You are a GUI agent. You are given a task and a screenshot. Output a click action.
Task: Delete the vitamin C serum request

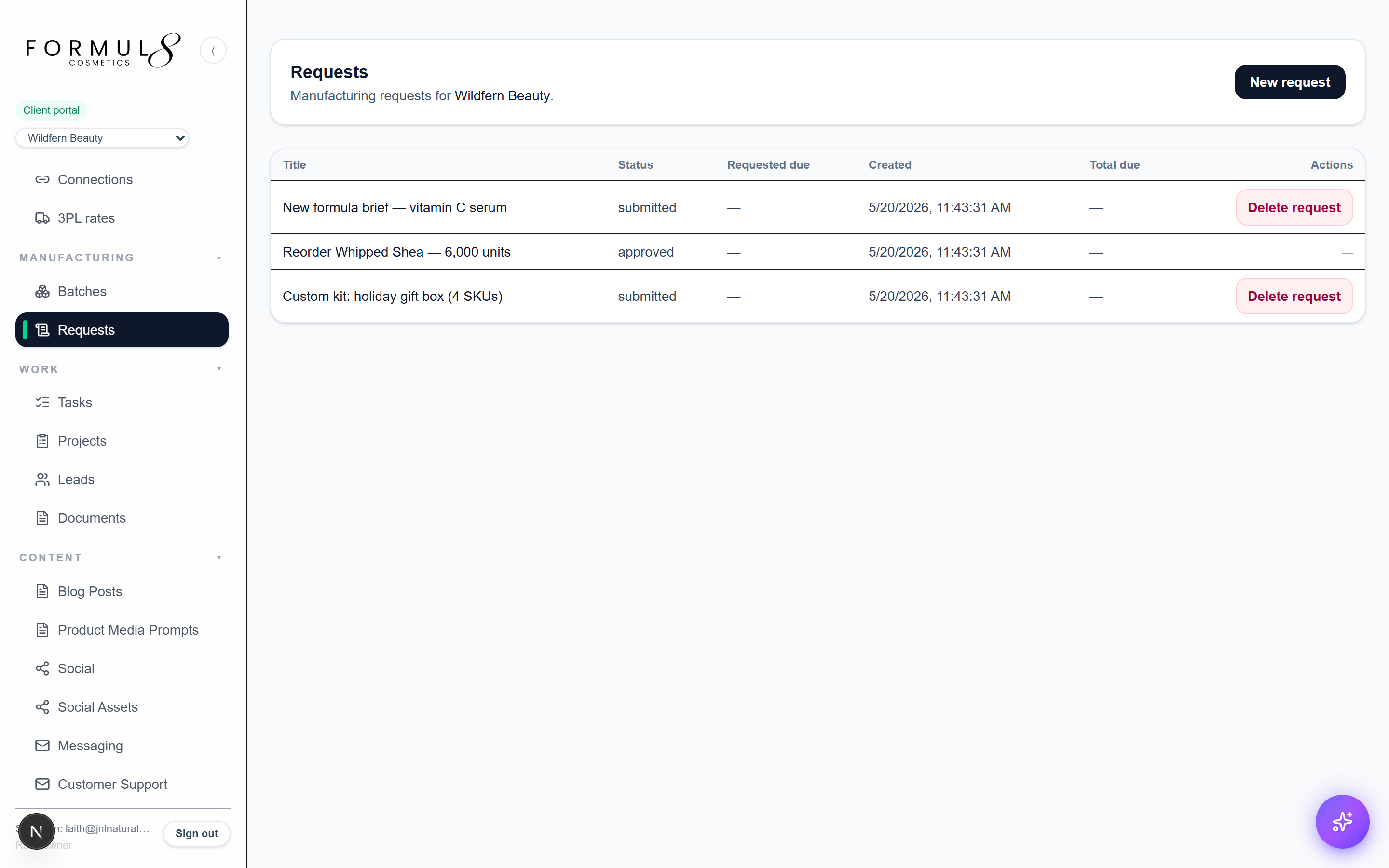(1294, 207)
